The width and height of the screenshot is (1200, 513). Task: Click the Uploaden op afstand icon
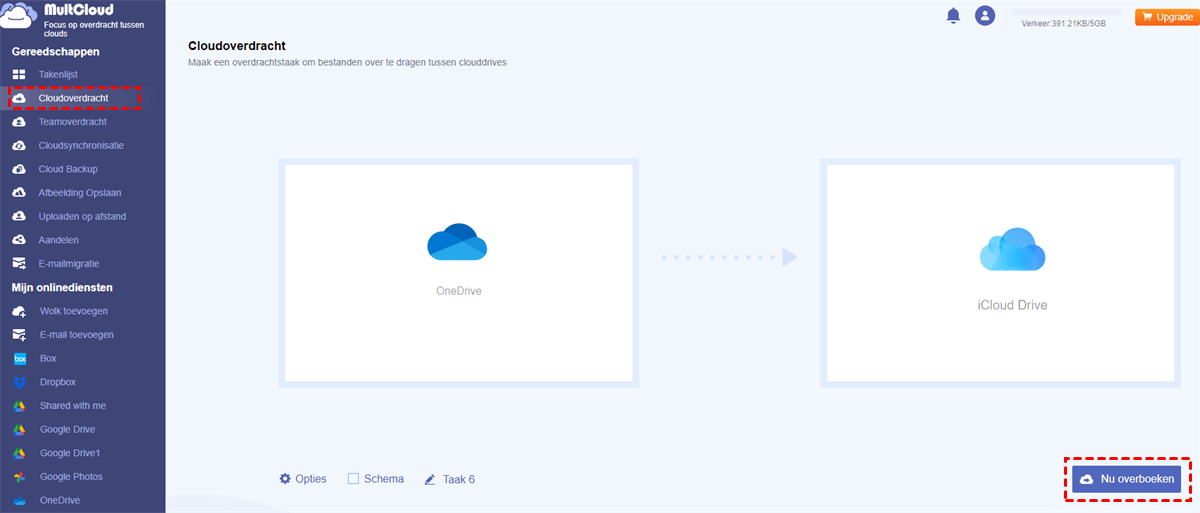[19, 216]
